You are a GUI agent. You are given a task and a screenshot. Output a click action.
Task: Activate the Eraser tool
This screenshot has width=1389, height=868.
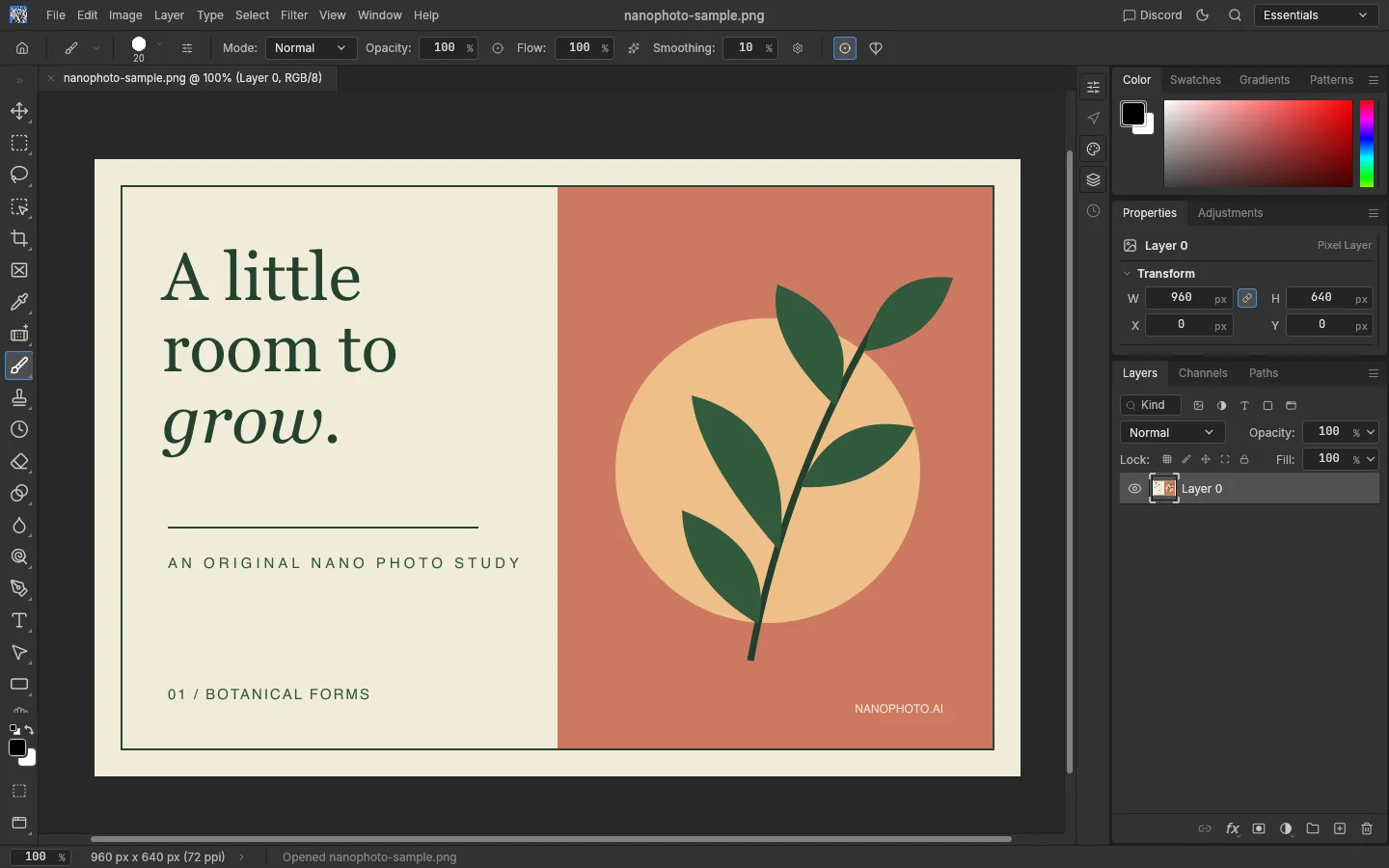19,461
